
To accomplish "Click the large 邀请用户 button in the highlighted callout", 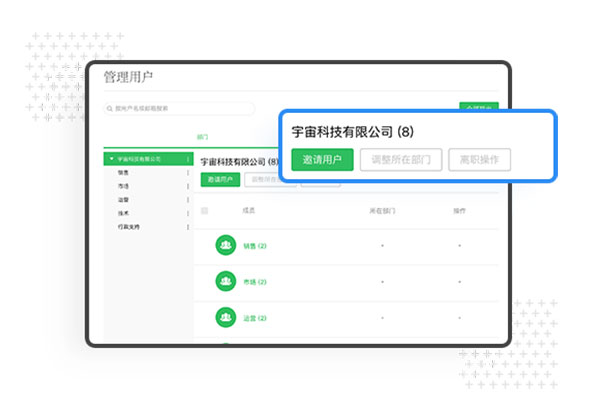I will coord(322,160).
